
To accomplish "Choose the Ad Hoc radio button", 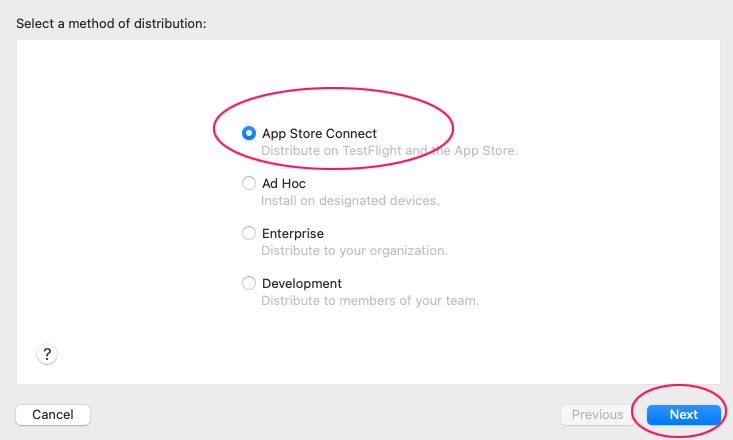I will tap(249, 183).
